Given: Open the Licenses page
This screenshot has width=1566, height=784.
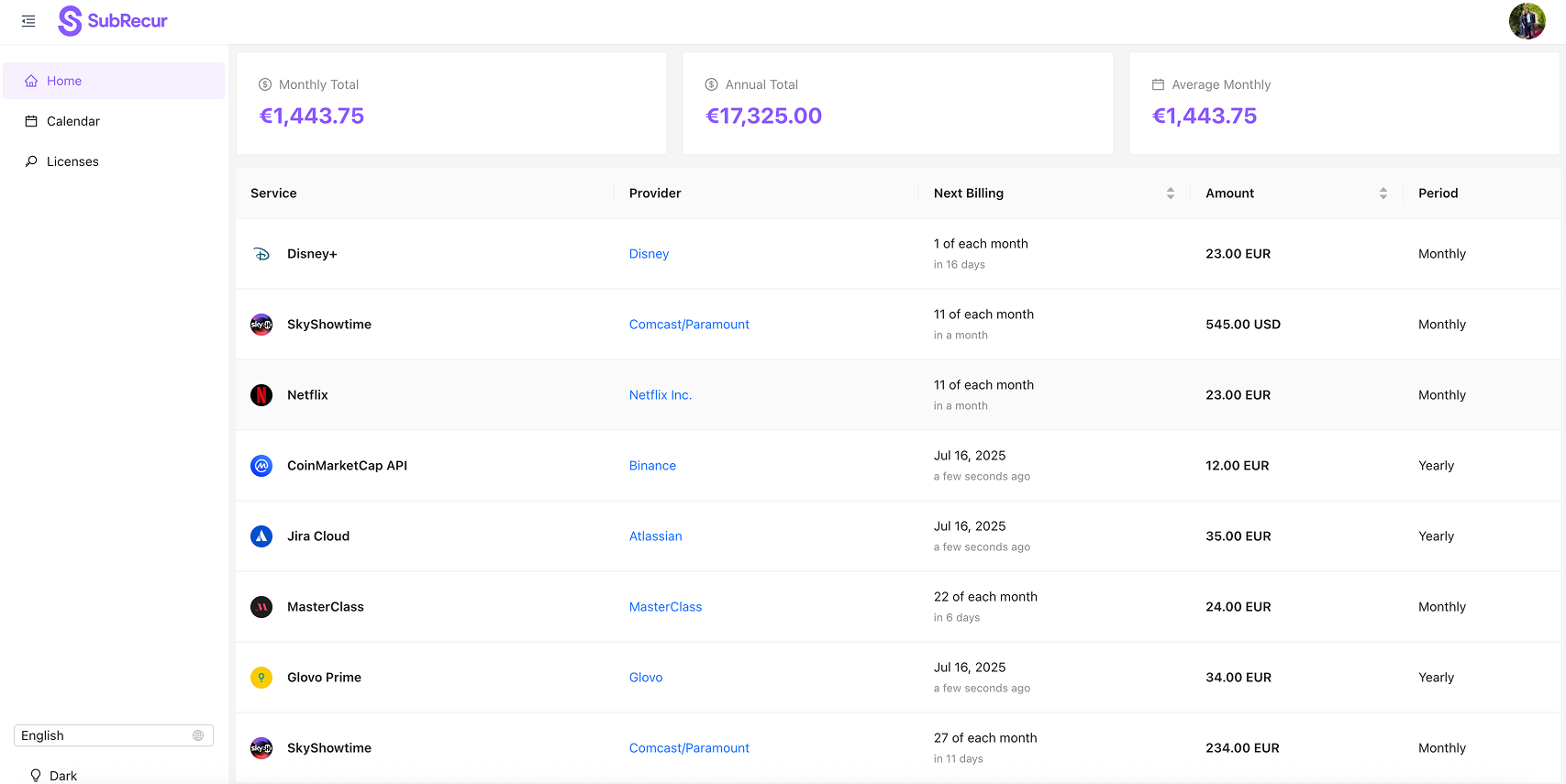Looking at the screenshot, I should pyautogui.click(x=114, y=161).
